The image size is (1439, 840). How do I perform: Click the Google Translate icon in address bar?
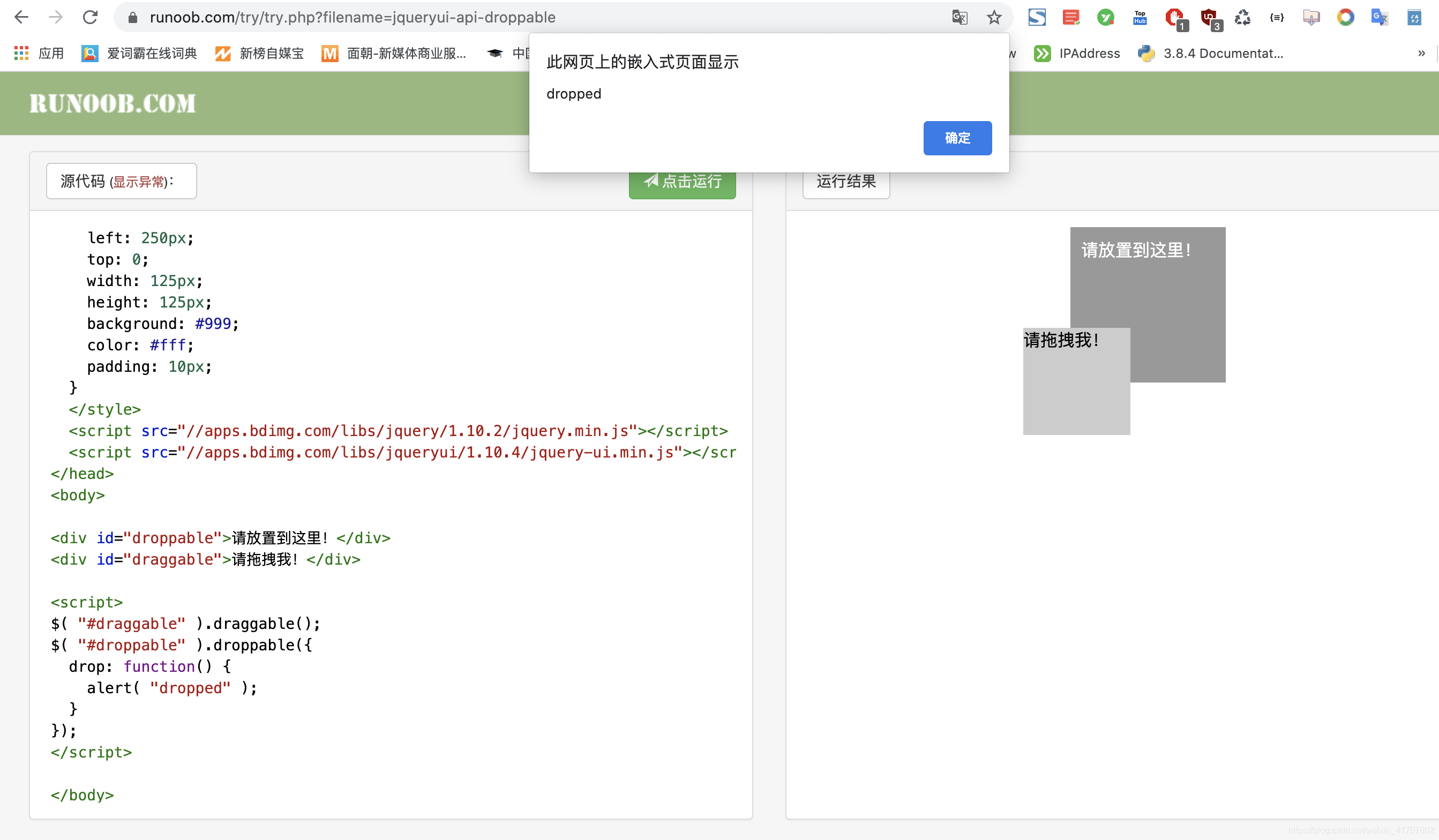tap(960, 17)
